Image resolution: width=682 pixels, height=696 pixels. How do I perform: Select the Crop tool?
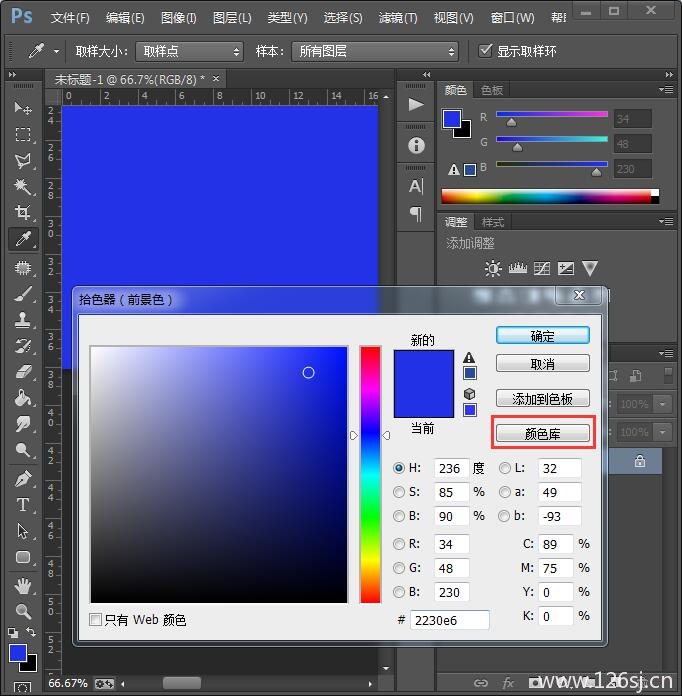point(23,212)
